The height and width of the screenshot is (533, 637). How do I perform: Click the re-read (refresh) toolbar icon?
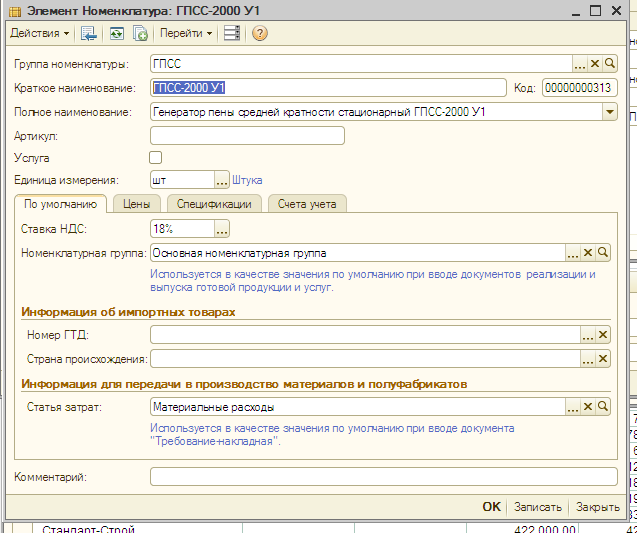(117, 33)
